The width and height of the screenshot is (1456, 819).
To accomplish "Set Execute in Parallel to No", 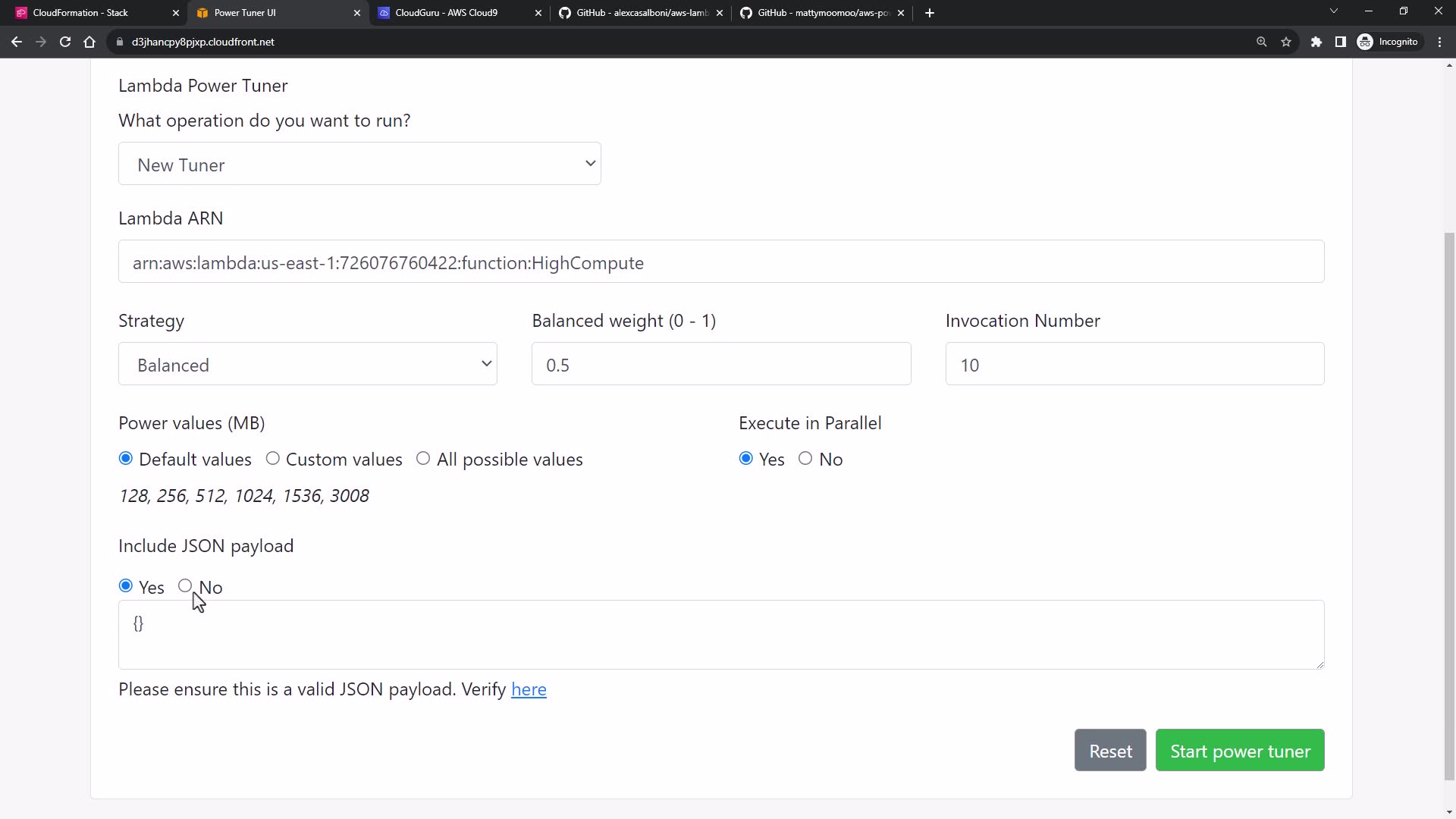I will pyautogui.click(x=805, y=458).
